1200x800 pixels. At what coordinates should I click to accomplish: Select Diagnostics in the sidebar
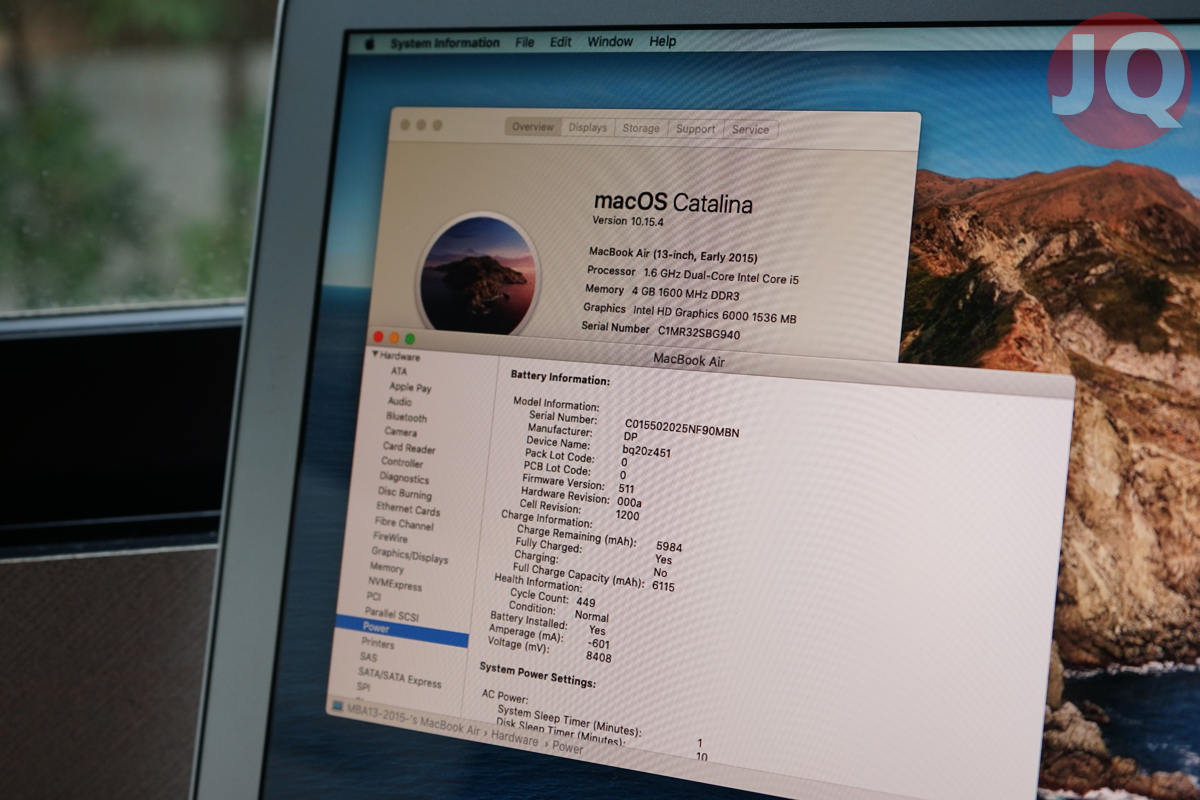tap(404, 478)
